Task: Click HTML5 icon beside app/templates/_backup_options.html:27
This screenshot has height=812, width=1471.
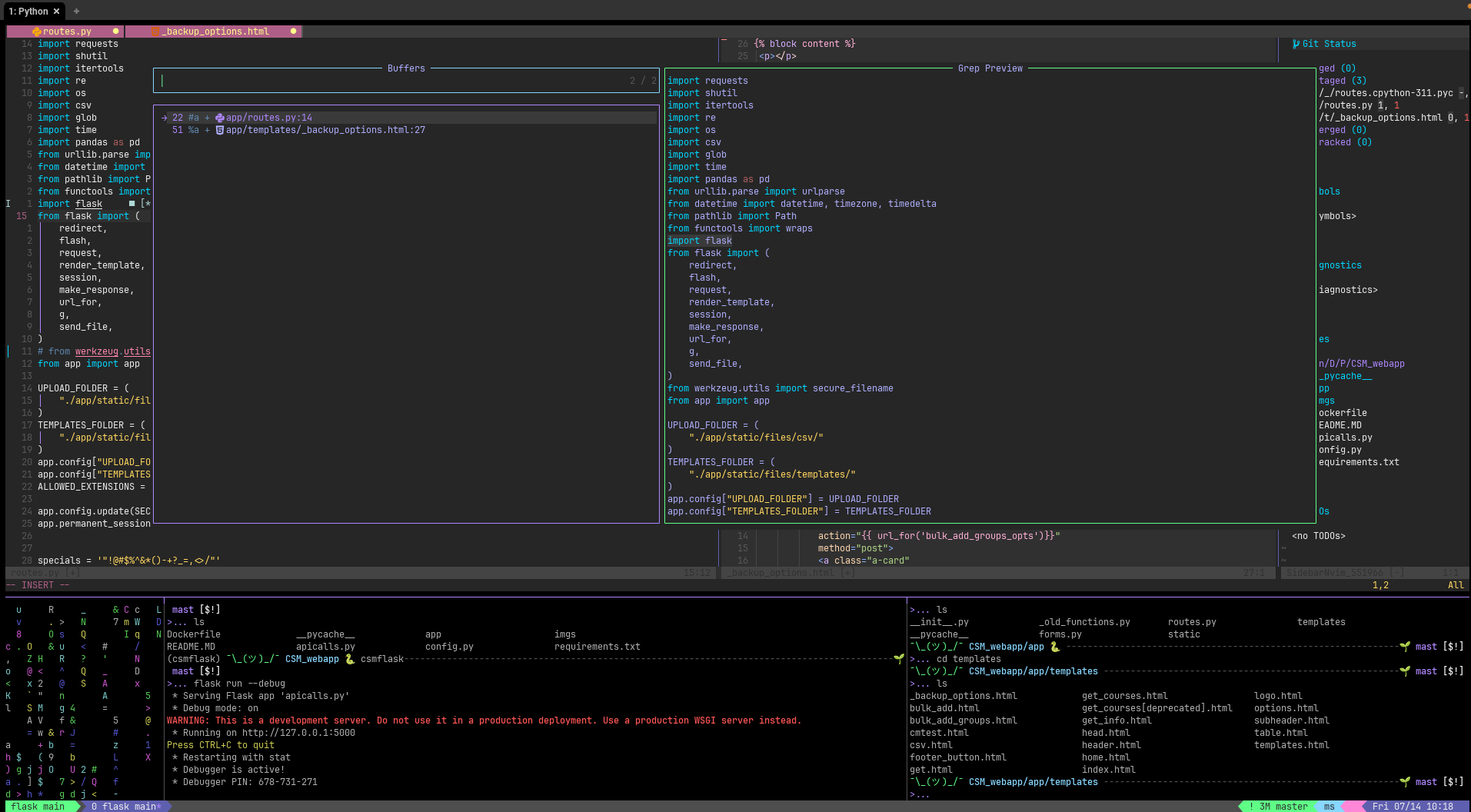Action: [220, 130]
